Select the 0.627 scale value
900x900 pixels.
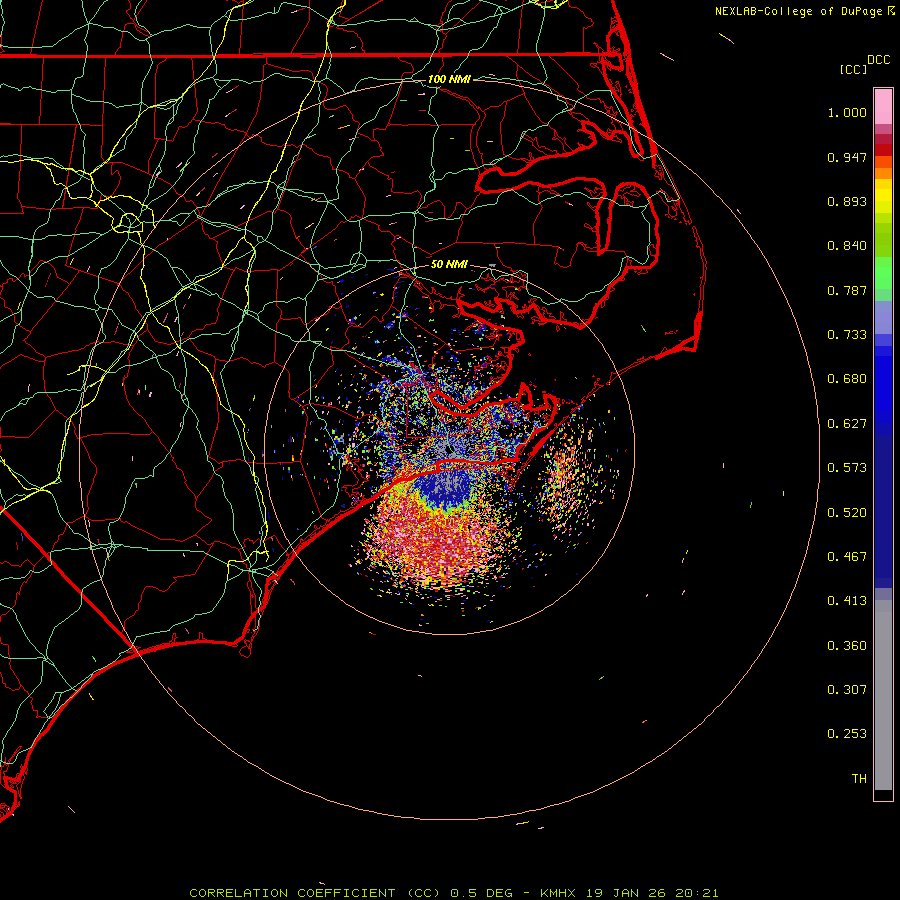(x=847, y=424)
